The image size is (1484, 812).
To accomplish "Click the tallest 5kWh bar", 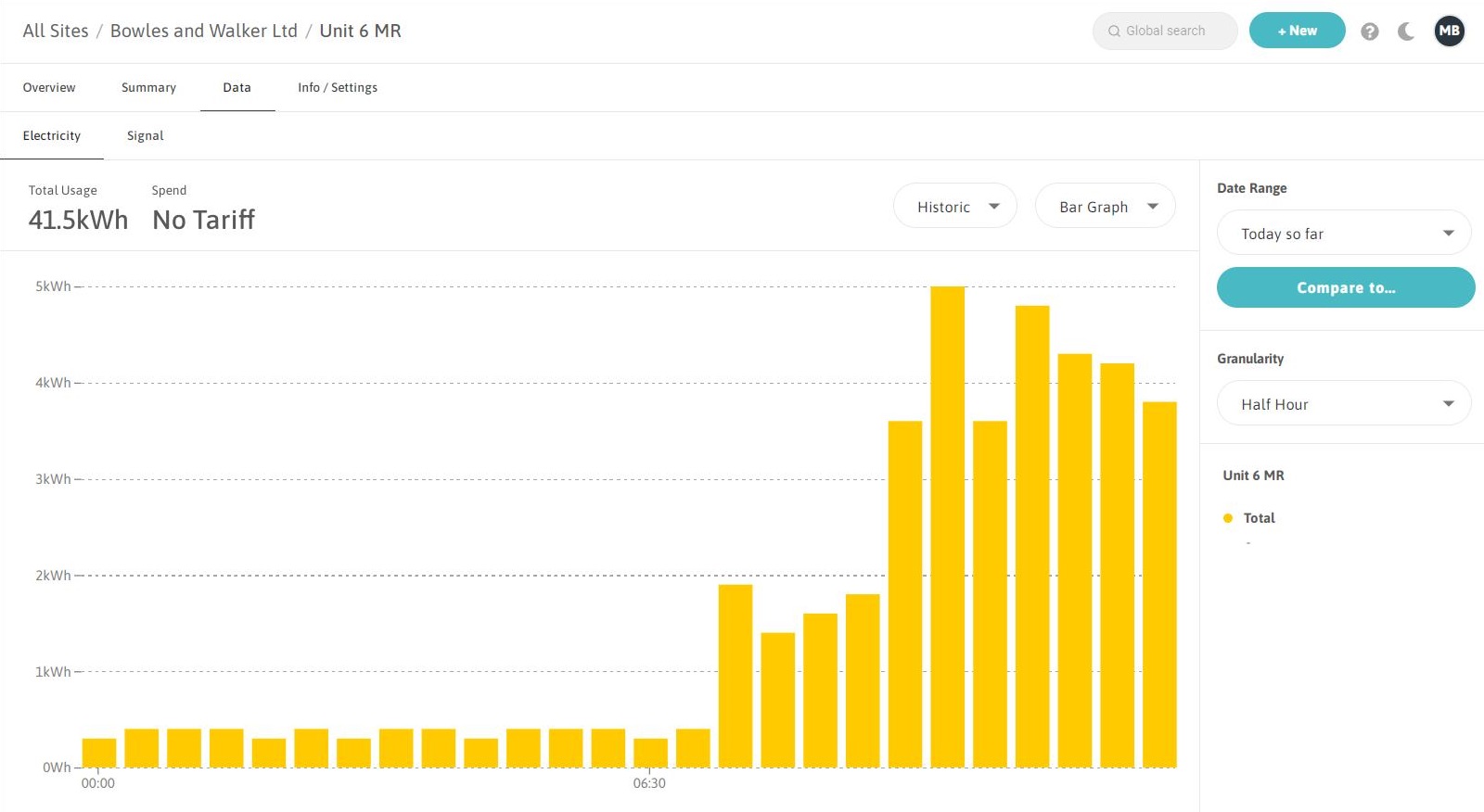I will coord(948,527).
